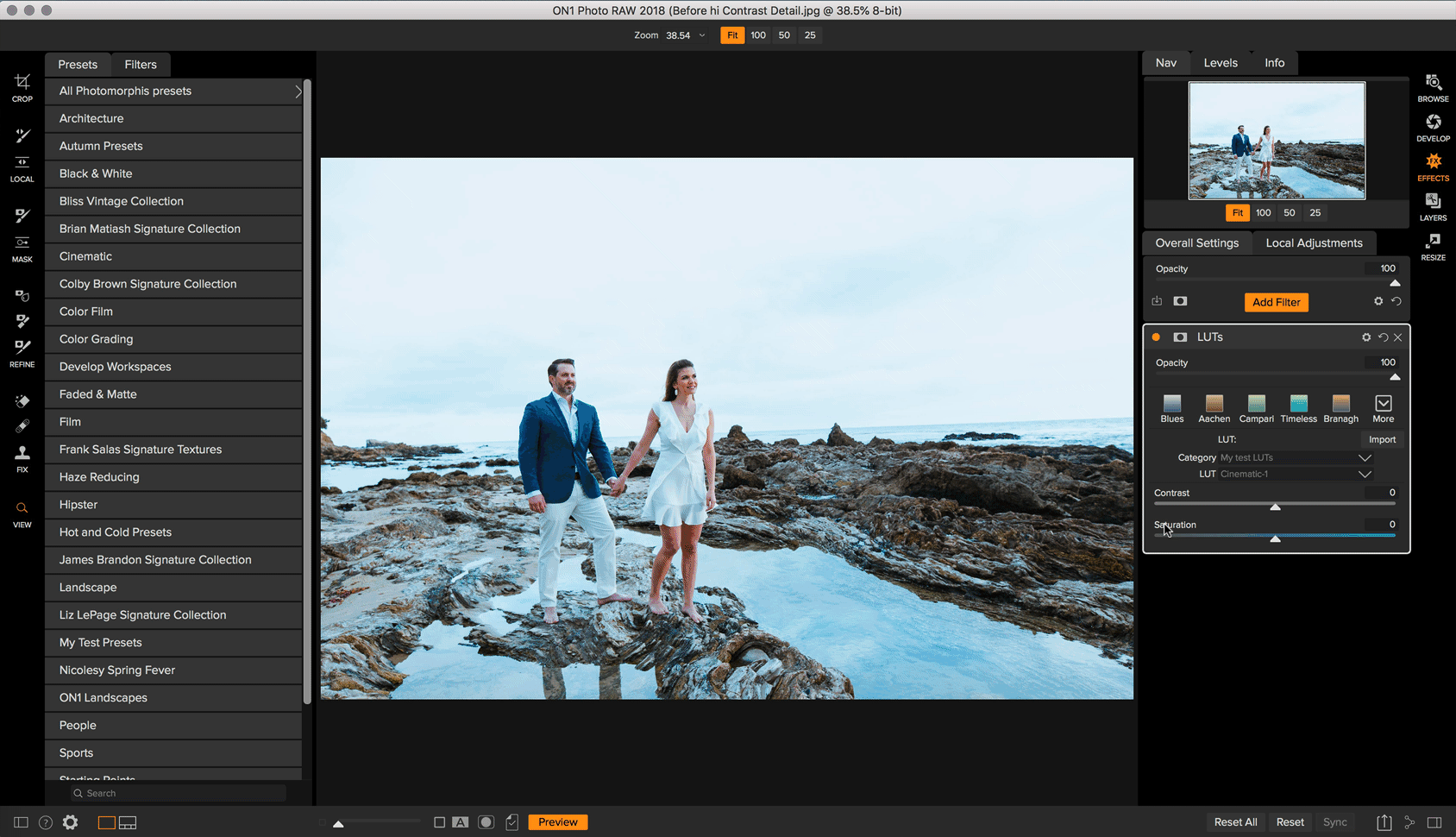Open preferences gear in bottom bar
Screen dimensions: 1456x837
pyautogui.click(x=71, y=822)
